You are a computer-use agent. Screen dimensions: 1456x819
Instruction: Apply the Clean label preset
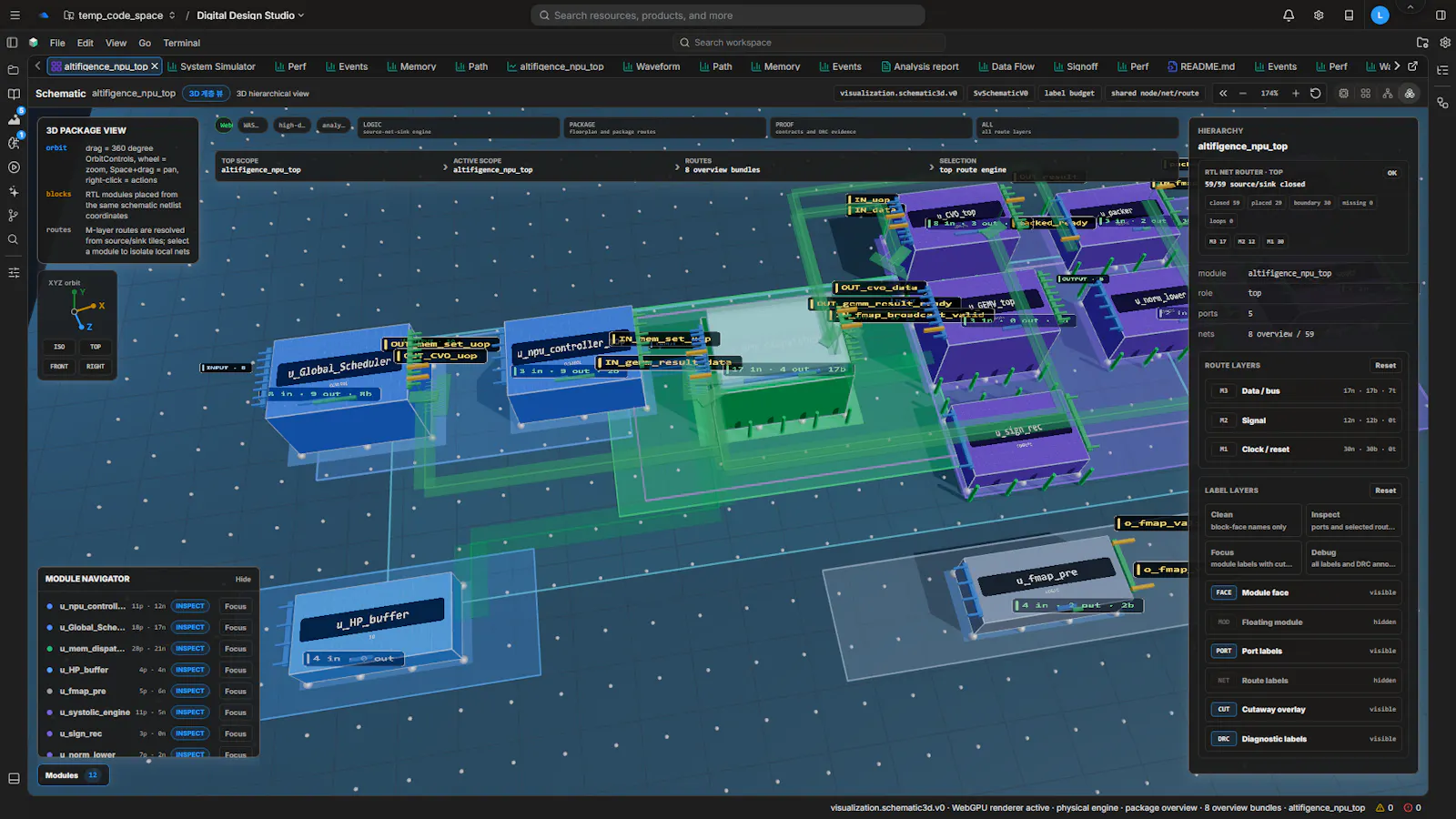click(1254, 521)
